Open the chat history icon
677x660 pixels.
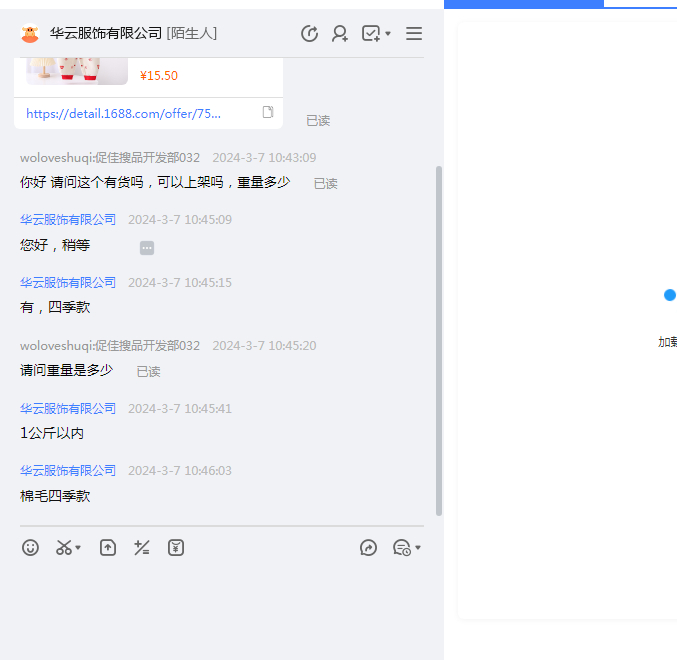pyautogui.click(x=402, y=548)
